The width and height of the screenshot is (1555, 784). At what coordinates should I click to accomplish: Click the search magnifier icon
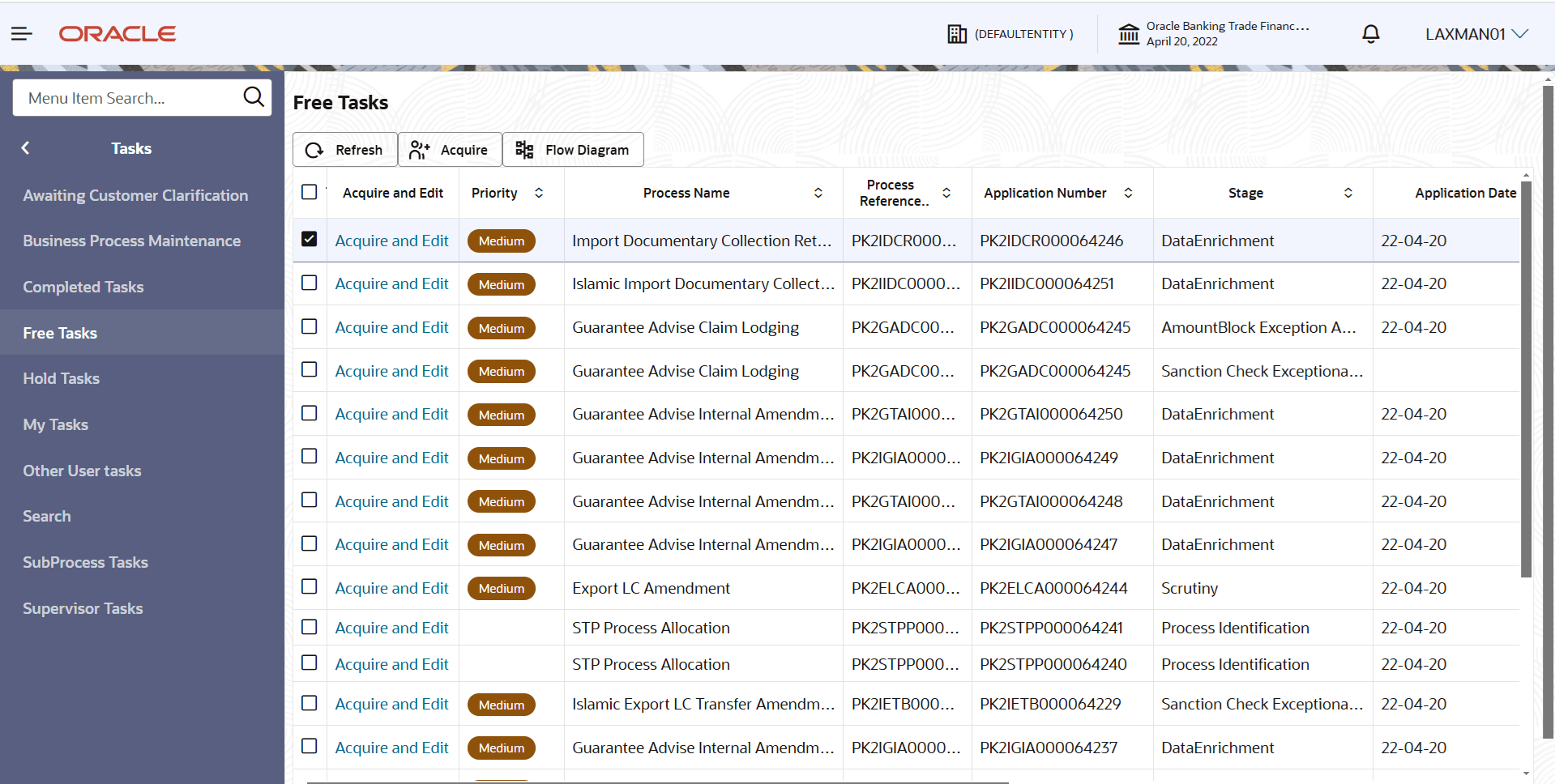[254, 97]
